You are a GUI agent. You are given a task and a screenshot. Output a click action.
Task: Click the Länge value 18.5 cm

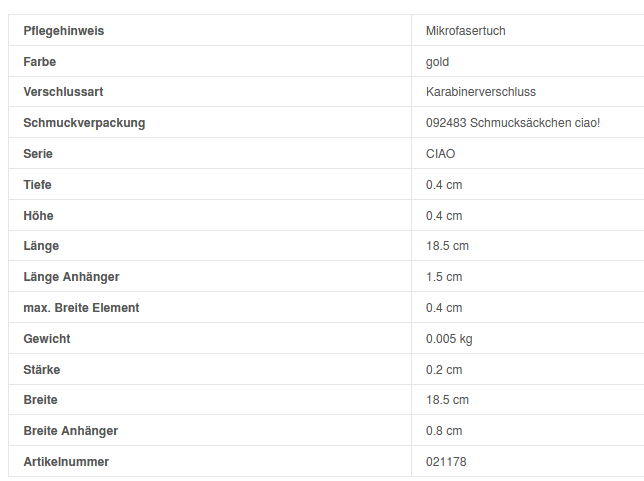447,246
